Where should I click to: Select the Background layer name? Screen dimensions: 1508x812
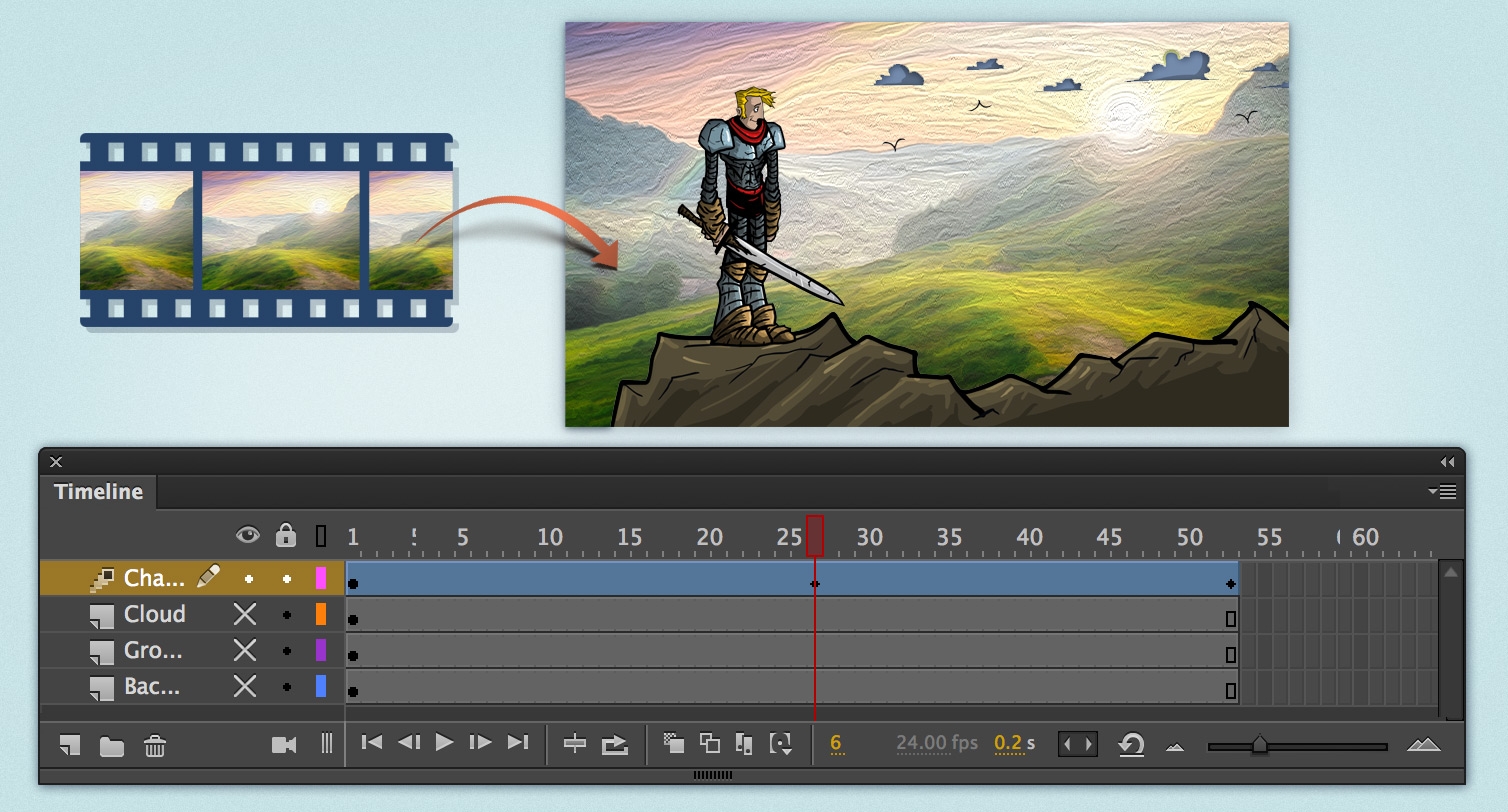click(x=150, y=687)
